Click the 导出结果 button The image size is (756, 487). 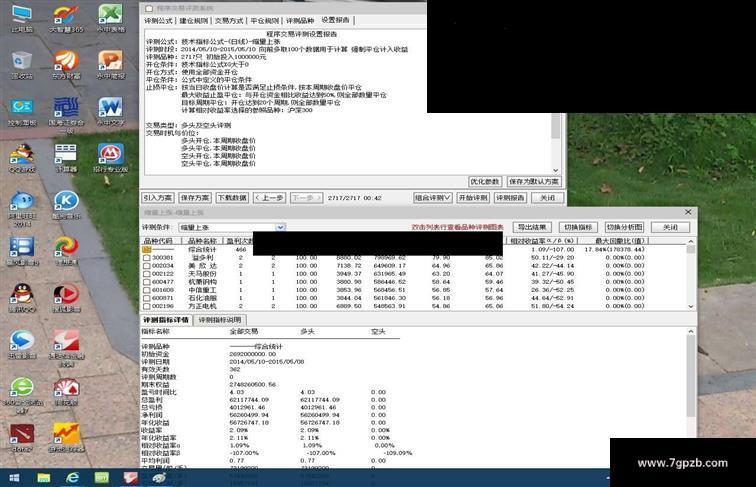(532, 227)
